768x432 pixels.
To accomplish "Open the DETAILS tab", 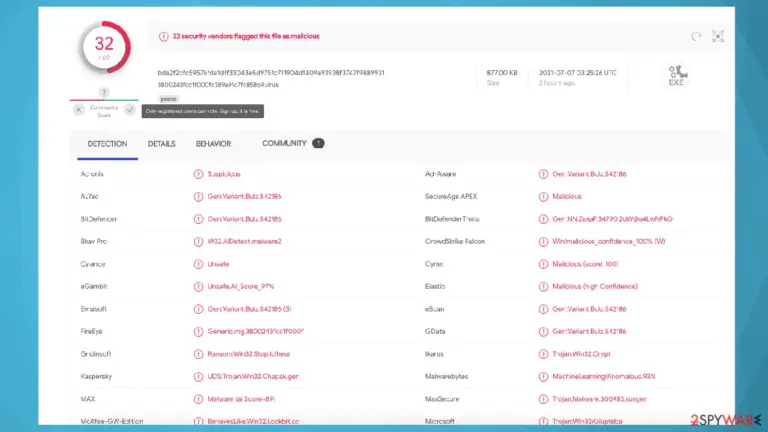I will tap(162, 144).
